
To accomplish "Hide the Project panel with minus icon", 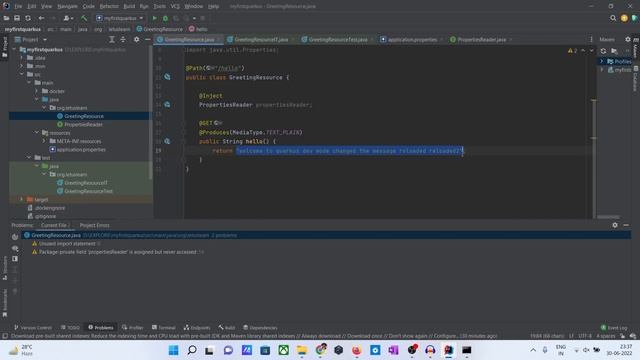I will [x=148, y=39].
